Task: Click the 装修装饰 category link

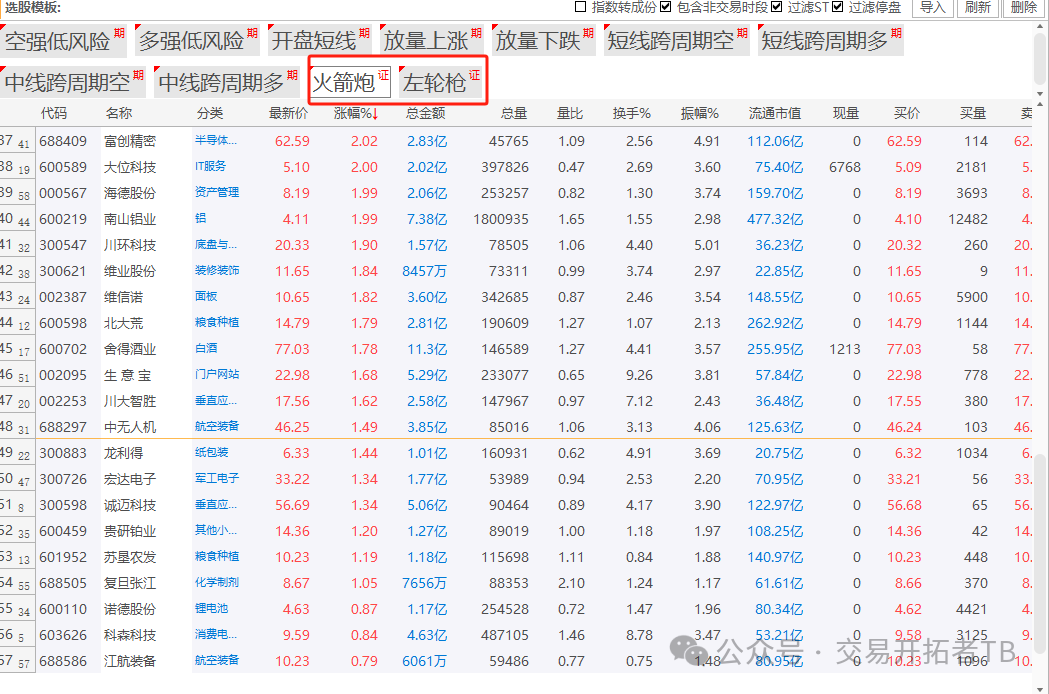Action: pos(217,270)
